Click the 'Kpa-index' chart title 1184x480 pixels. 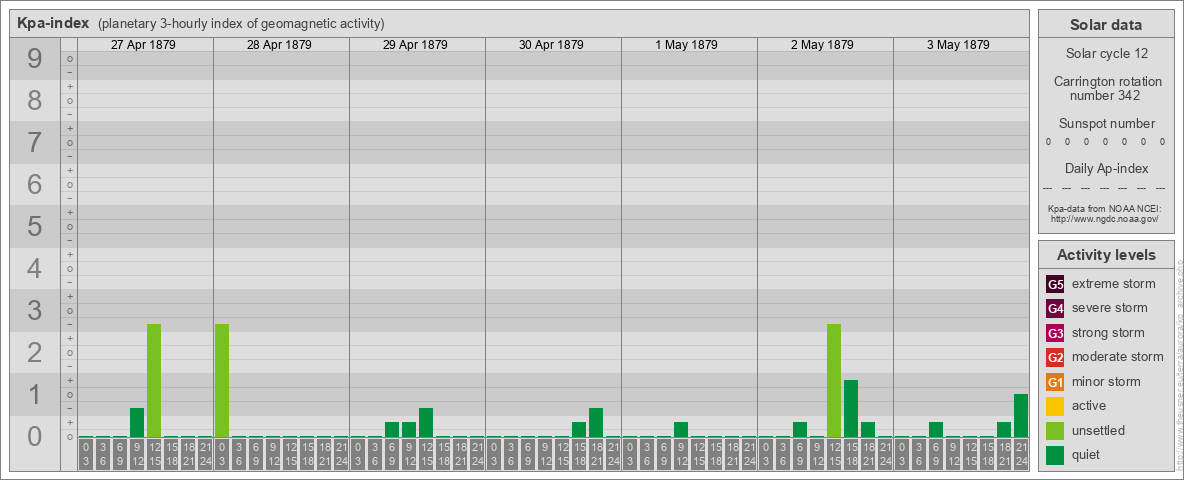[x=54, y=23]
